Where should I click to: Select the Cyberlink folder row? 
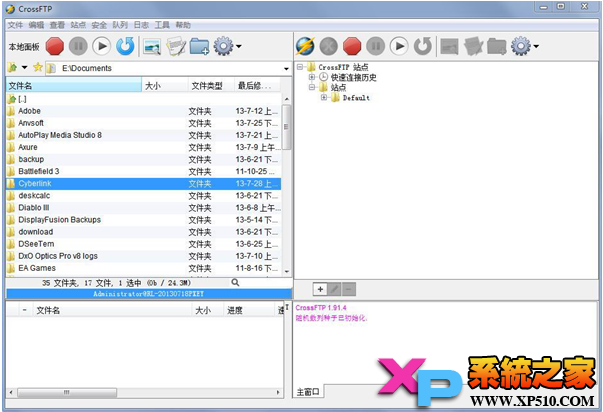pos(143,183)
